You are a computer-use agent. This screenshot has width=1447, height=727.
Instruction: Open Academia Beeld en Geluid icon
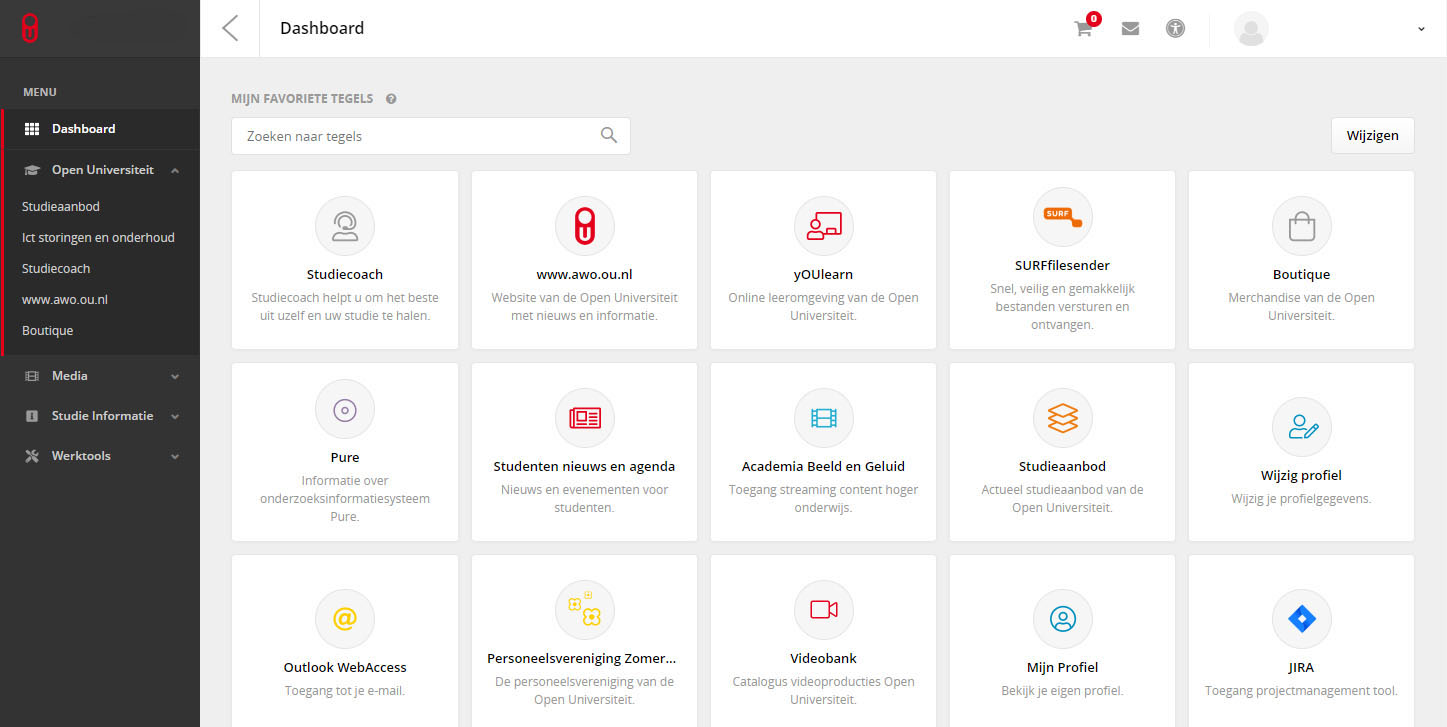coord(823,417)
